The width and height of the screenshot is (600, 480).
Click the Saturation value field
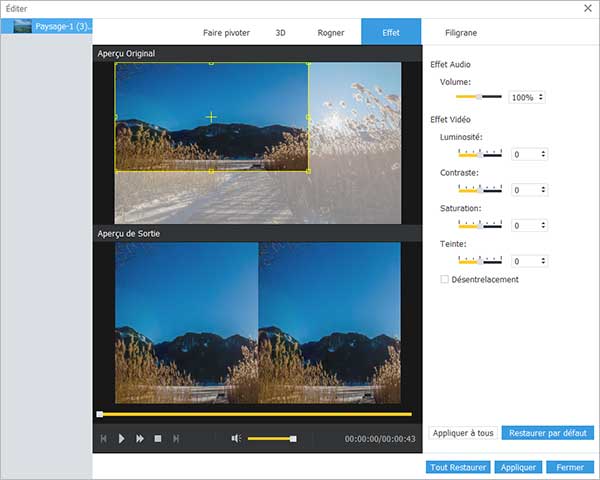click(x=524, y=226)
